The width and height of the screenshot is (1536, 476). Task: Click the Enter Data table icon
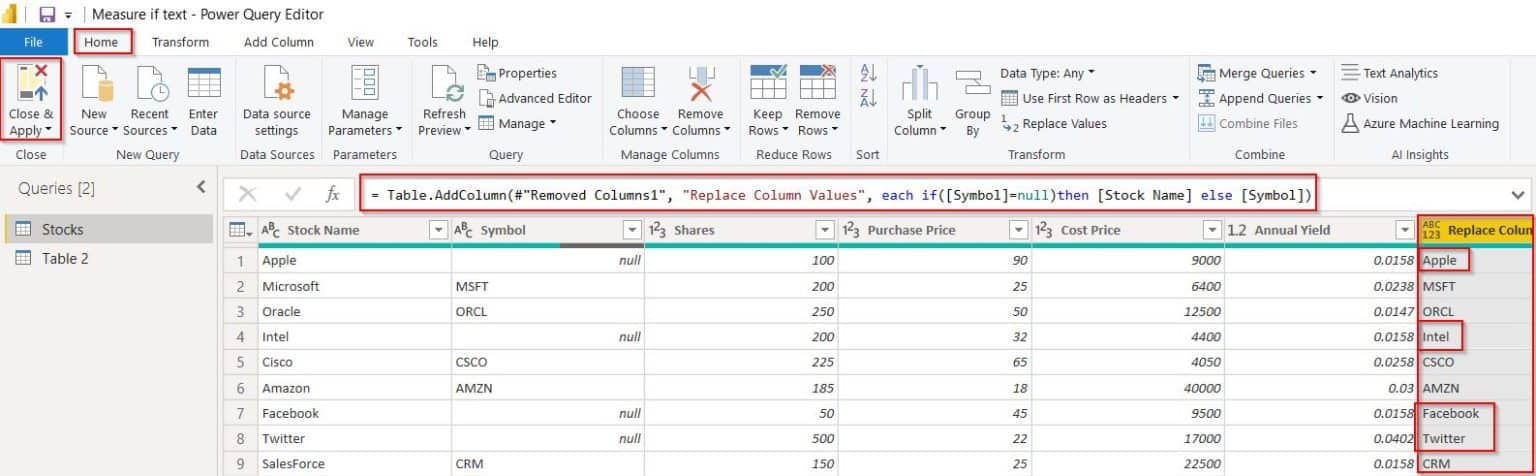[x=204, y=83]
